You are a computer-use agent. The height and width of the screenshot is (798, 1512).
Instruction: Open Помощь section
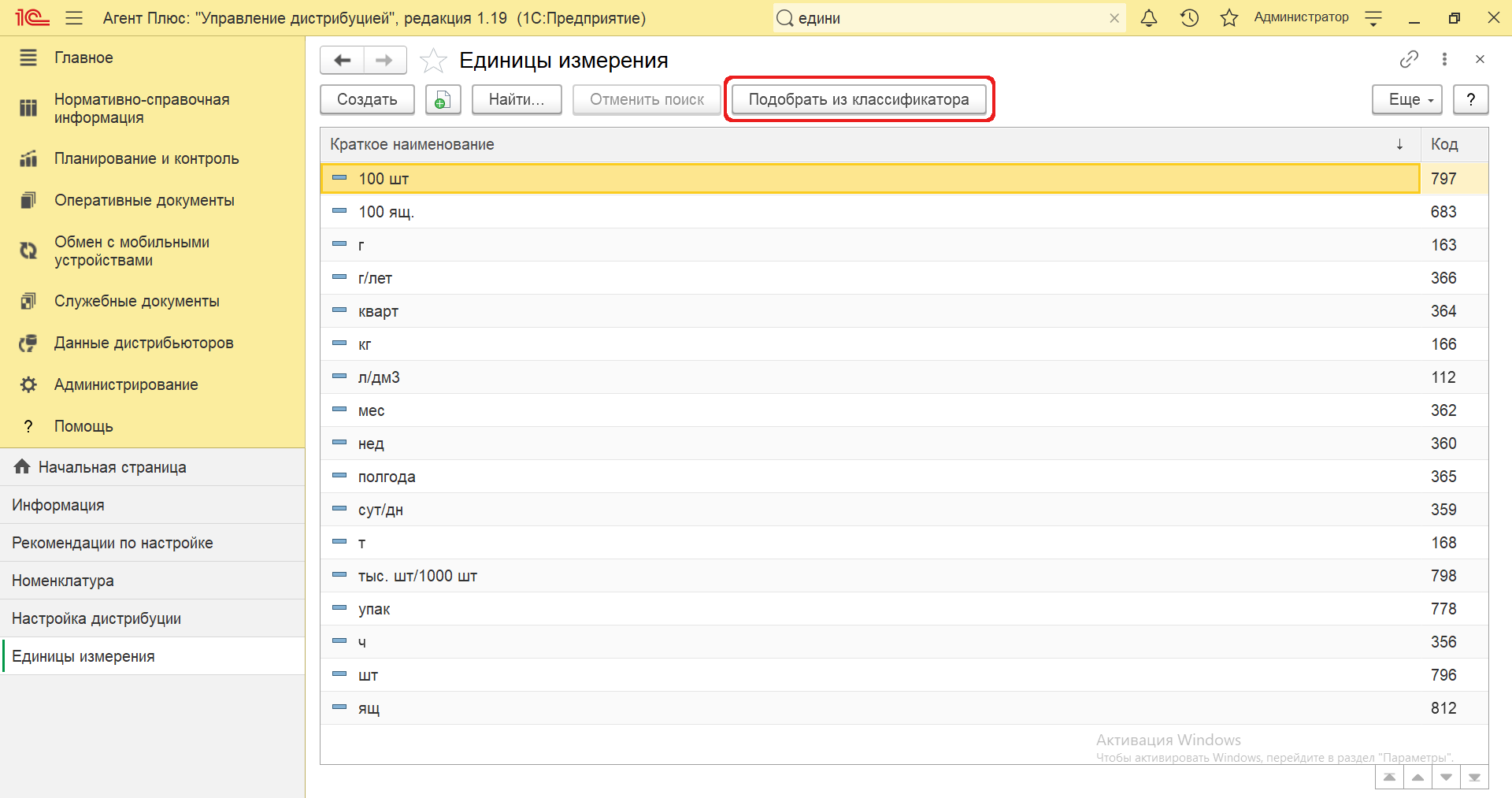point(152,426)
